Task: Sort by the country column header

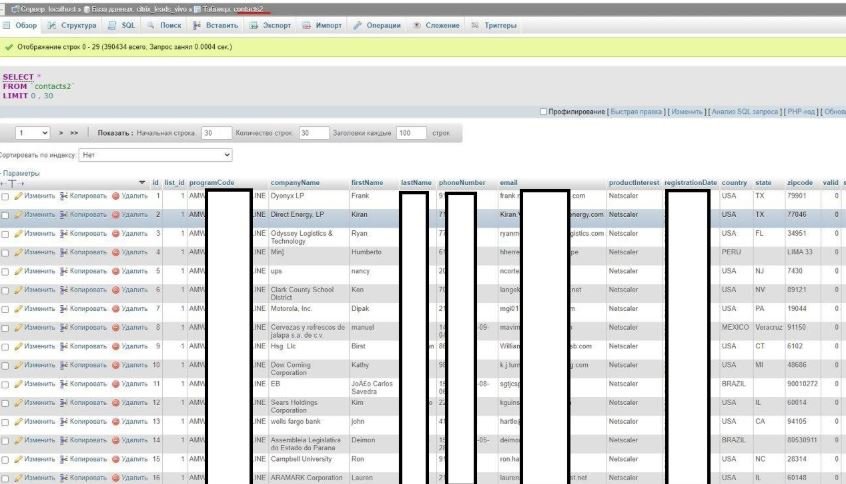Action: 734,183
